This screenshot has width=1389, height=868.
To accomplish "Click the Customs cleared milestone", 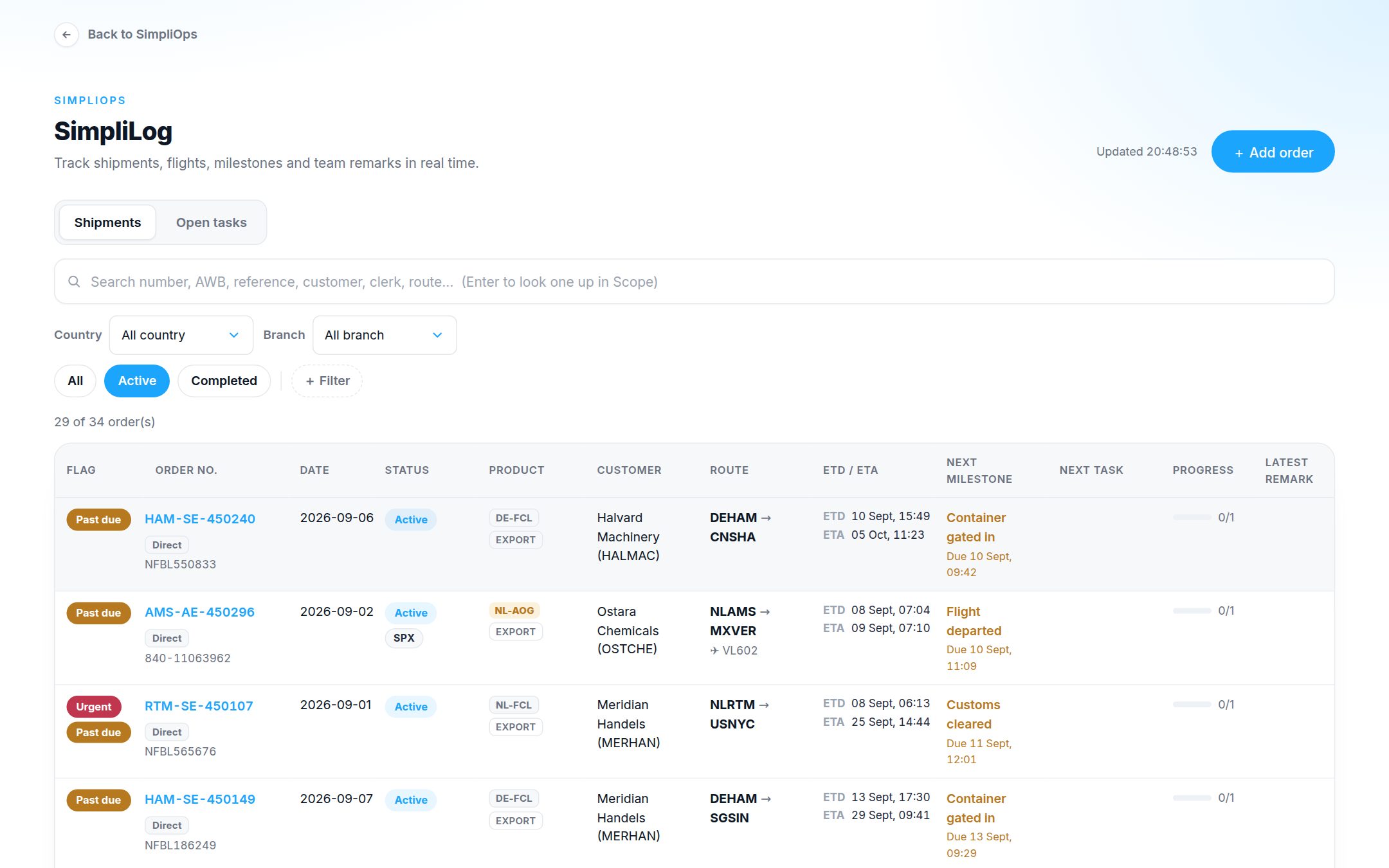I will click(973, 714).
